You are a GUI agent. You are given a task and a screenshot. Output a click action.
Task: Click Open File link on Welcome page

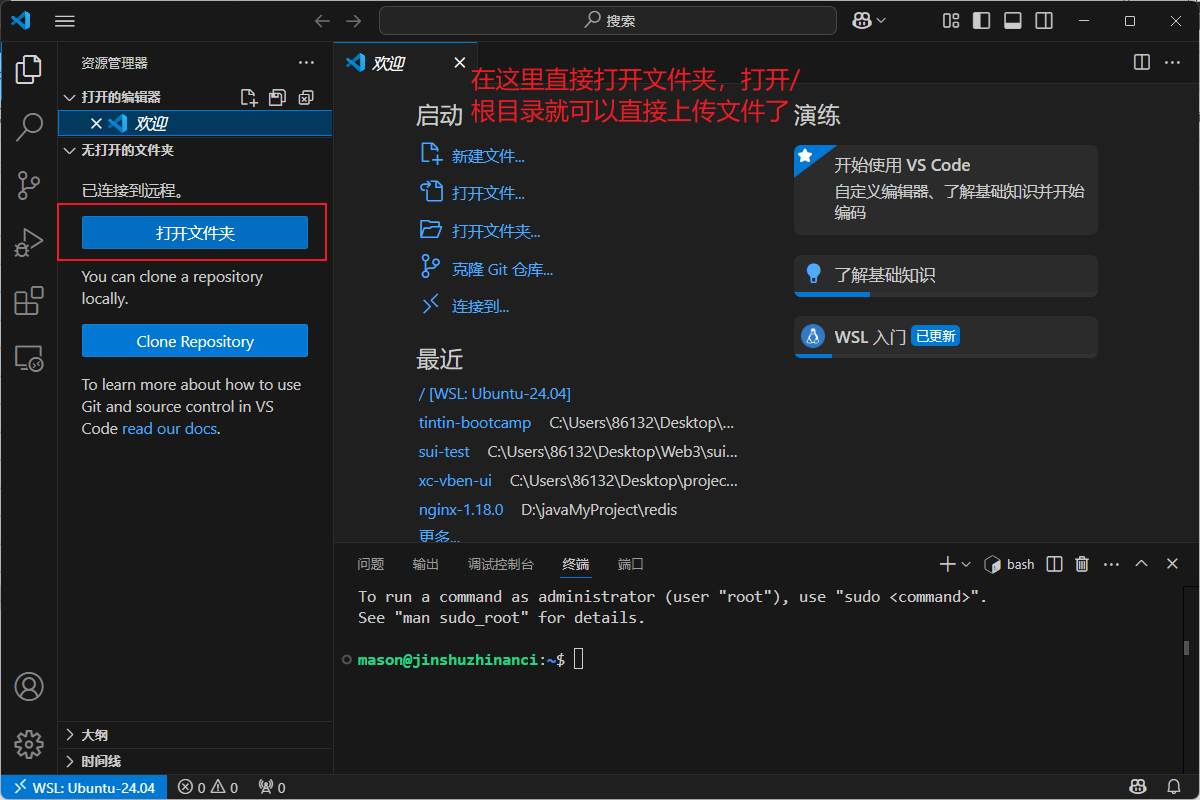[473, 192]
